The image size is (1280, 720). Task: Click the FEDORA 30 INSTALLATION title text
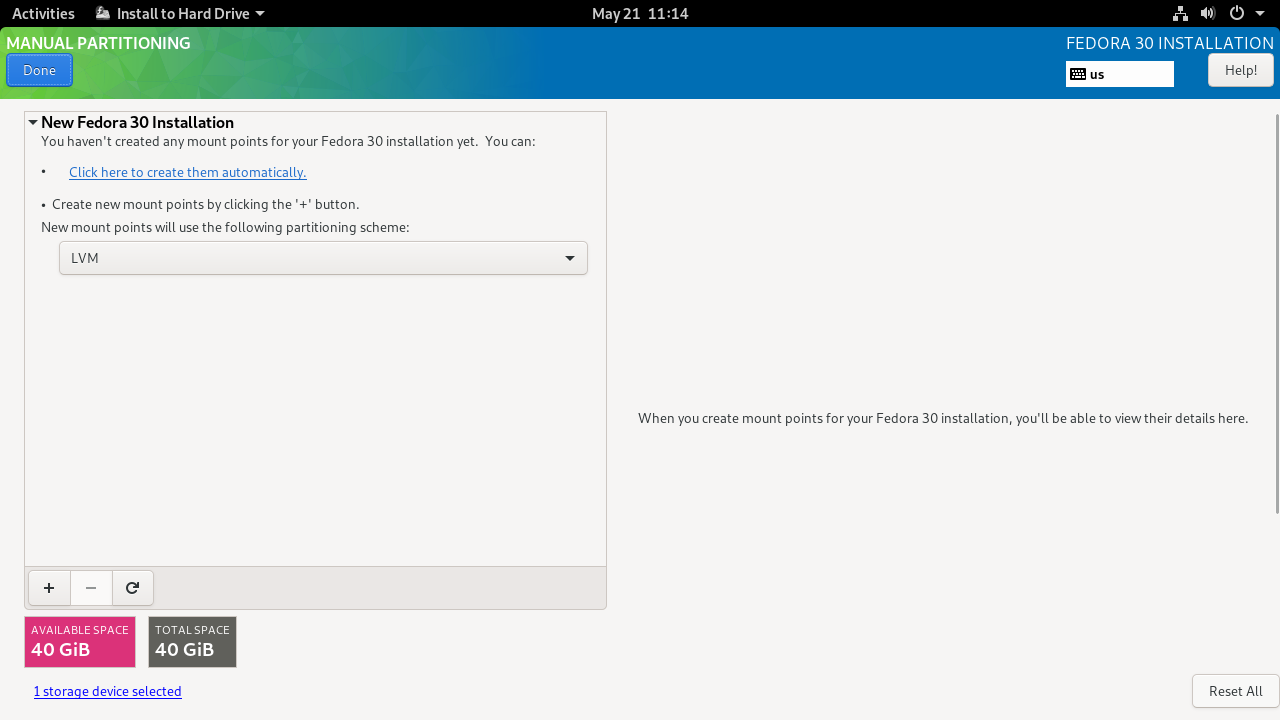pyautogui.click(x=1170, y=43)
